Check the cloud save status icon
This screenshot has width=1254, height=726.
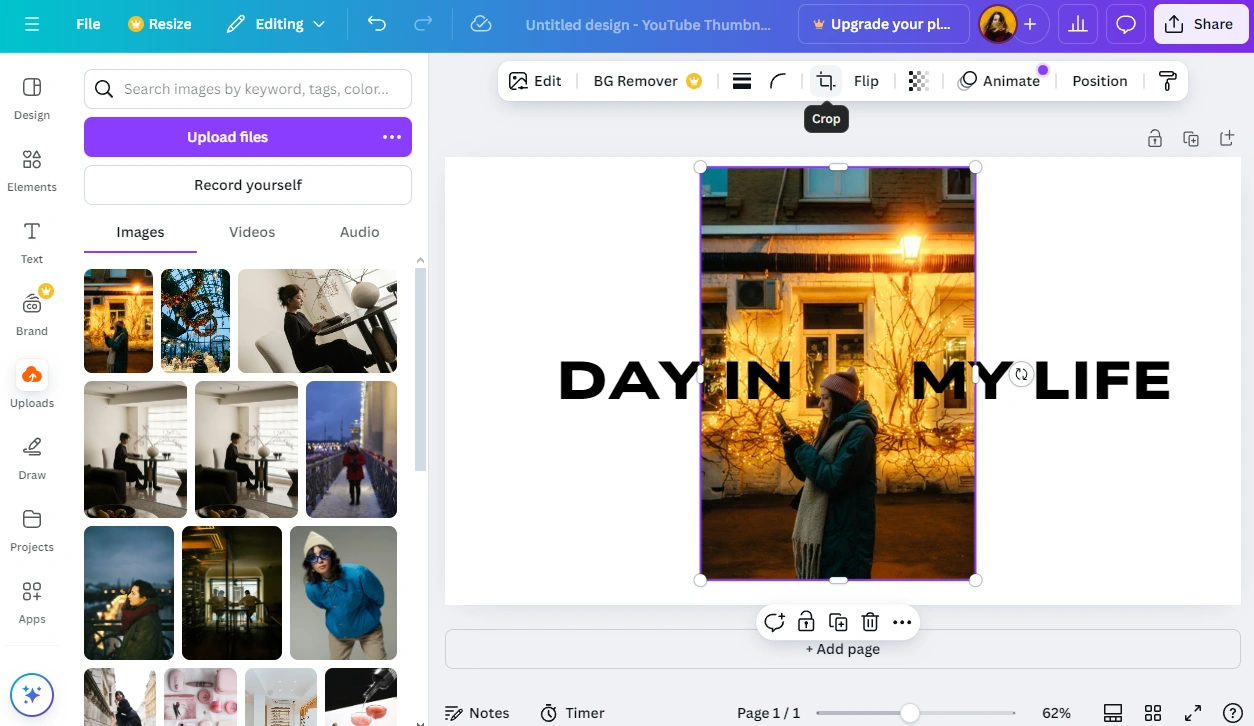481,24
